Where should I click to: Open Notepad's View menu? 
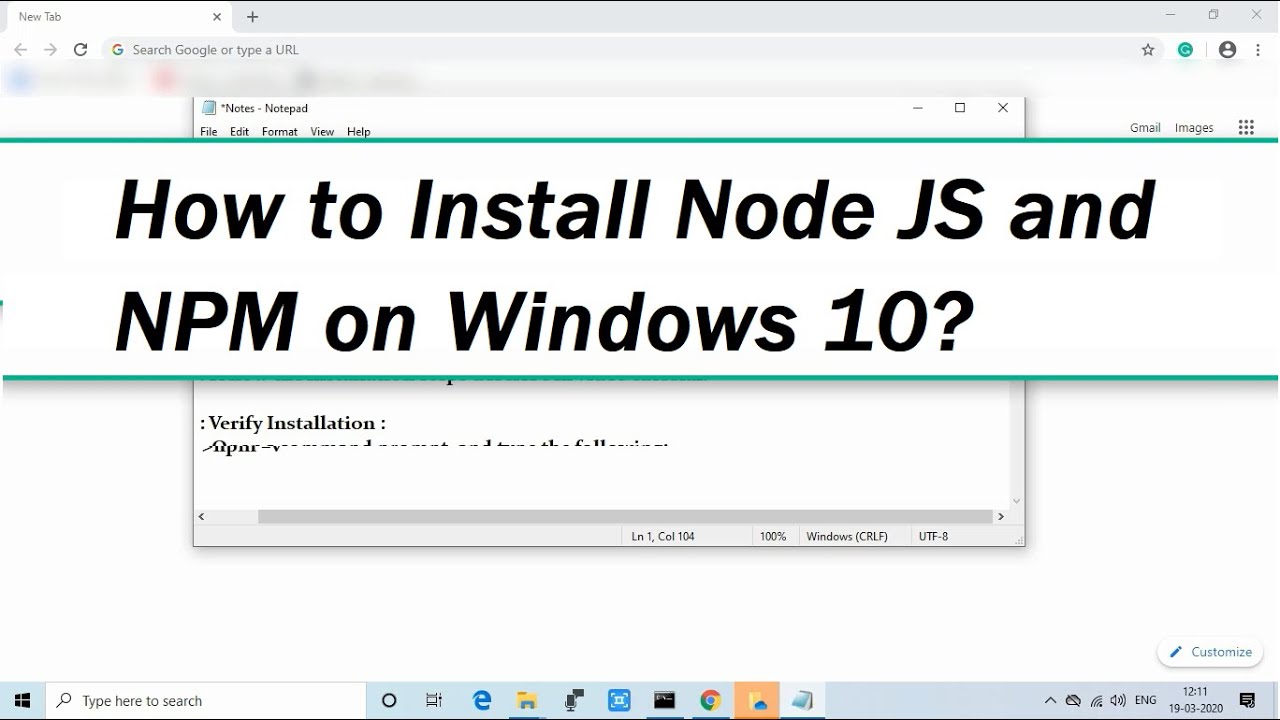pos(322,132)
